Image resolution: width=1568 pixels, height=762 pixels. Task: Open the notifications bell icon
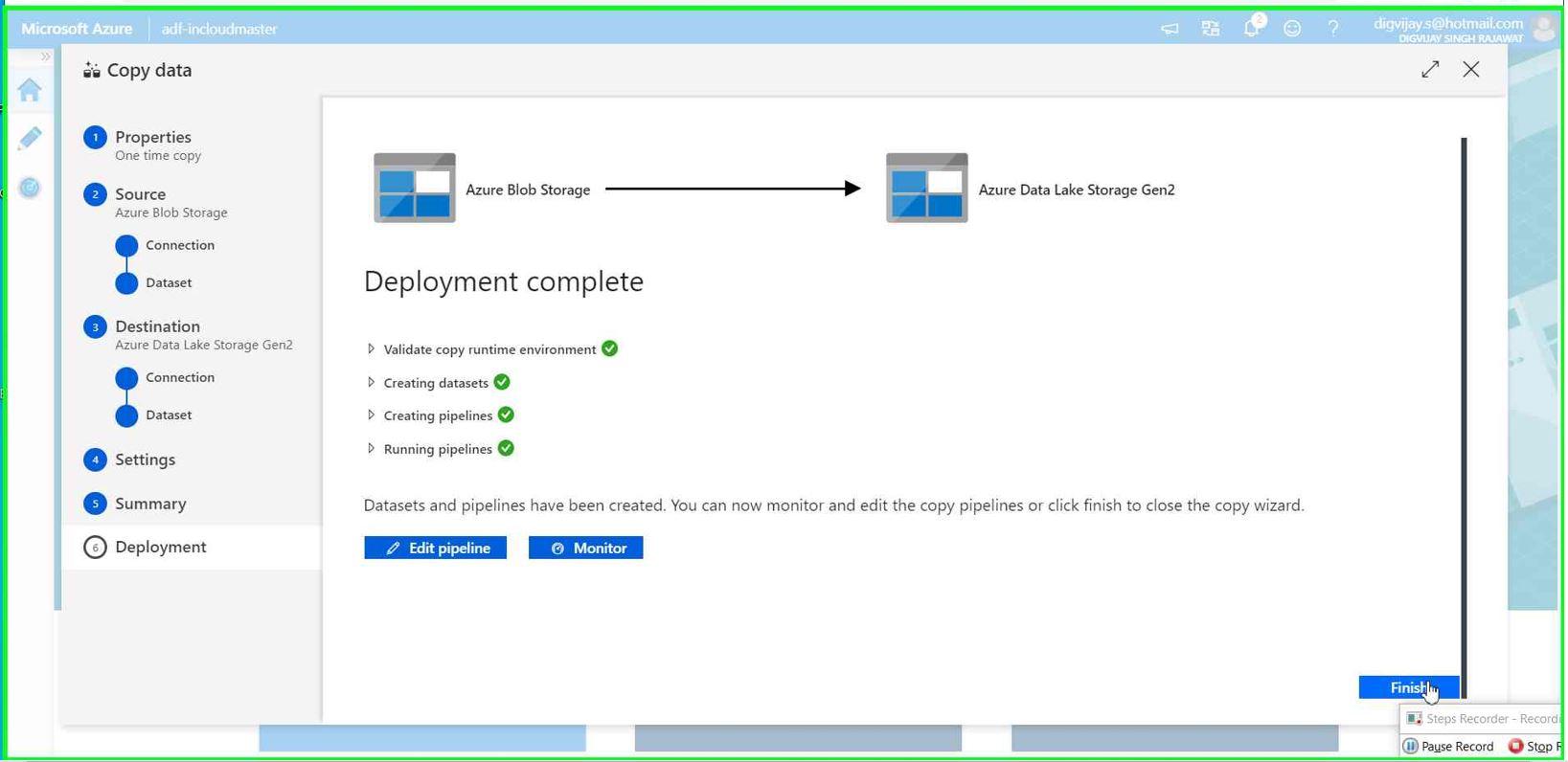[x=1253, y=27]
